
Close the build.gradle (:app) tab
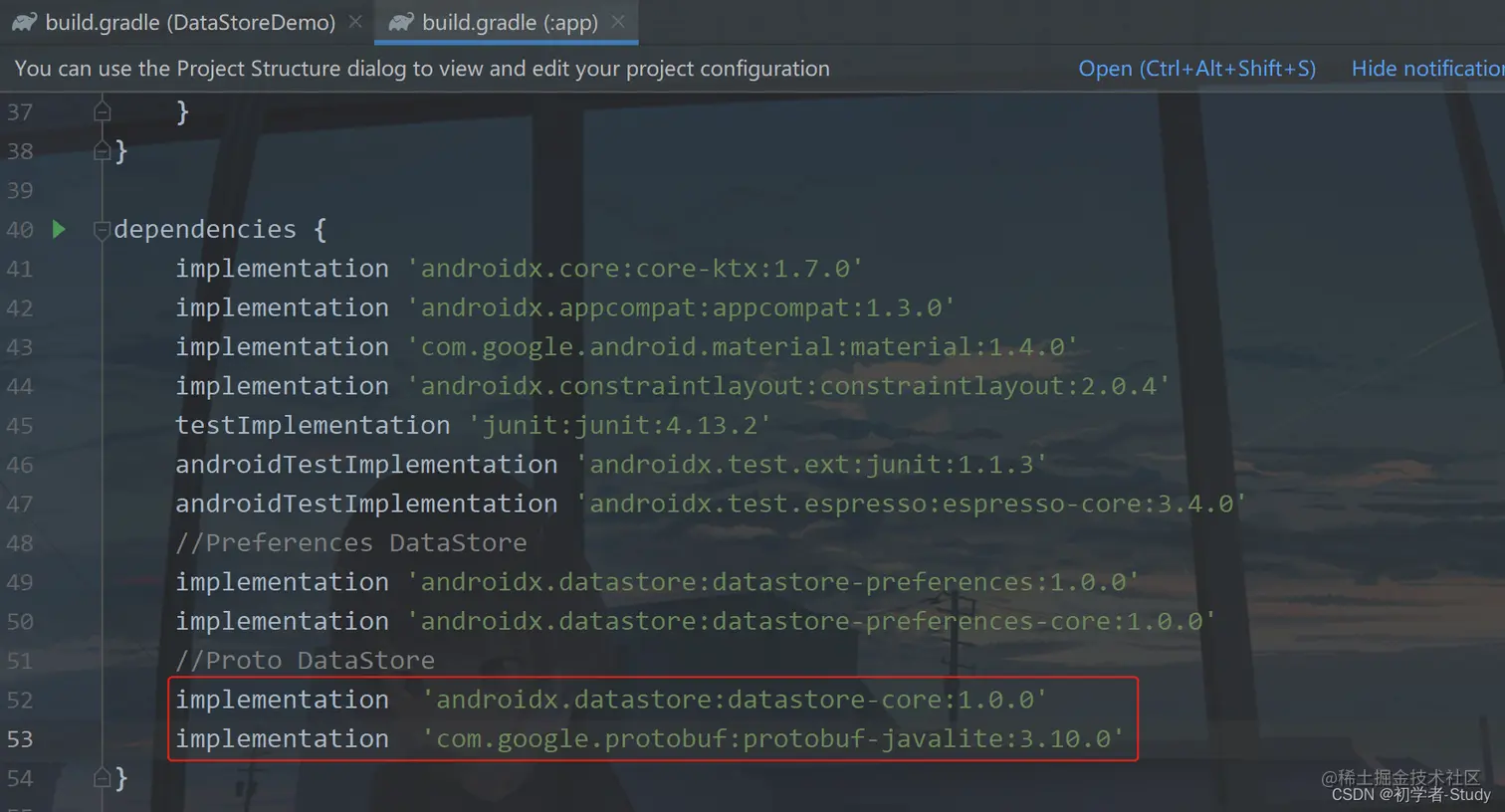pos(618,21)
